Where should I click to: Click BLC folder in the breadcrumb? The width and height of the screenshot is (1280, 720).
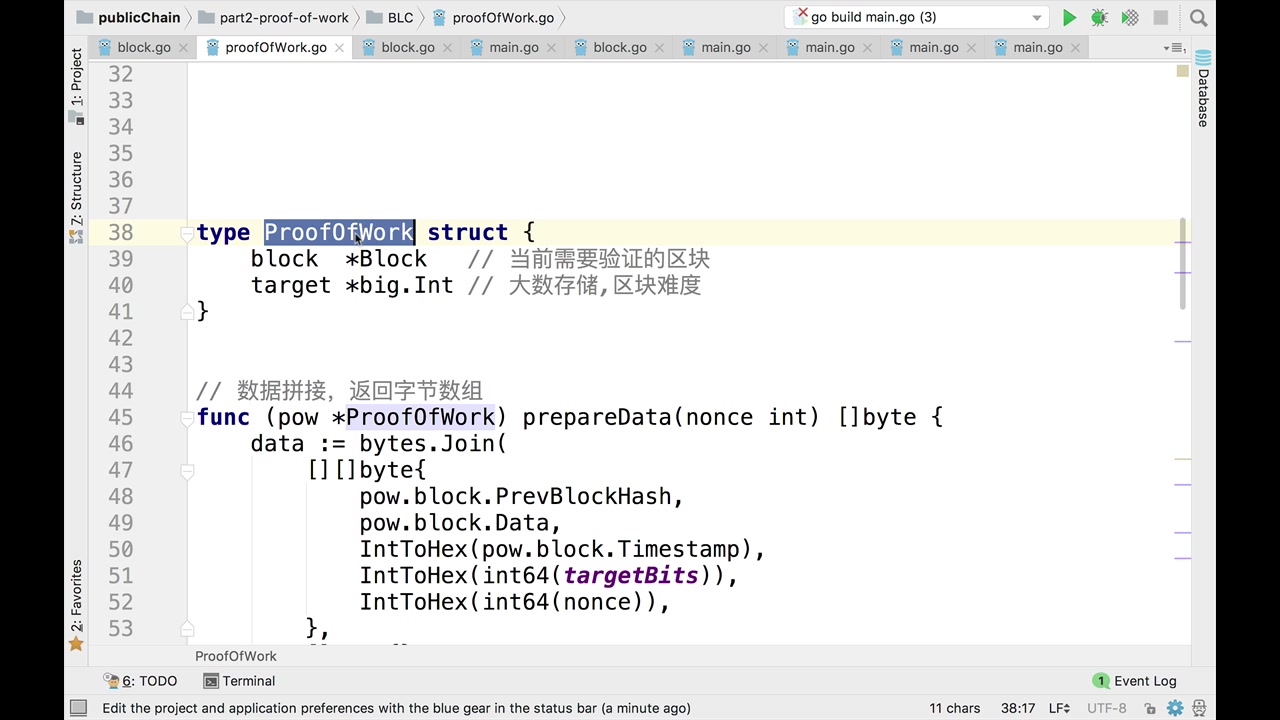390,17
